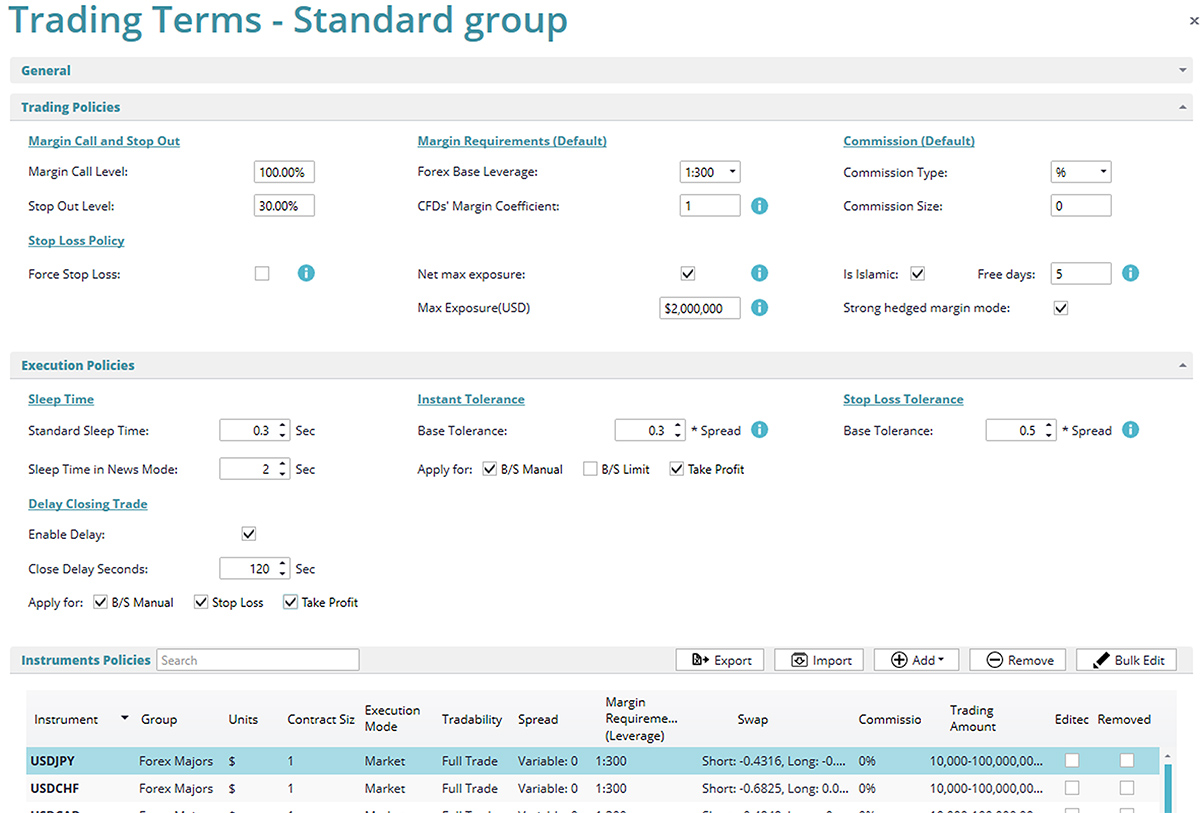
Task: Click info icon for Stop Loss Tolerance
Action: coord(1130,430)
